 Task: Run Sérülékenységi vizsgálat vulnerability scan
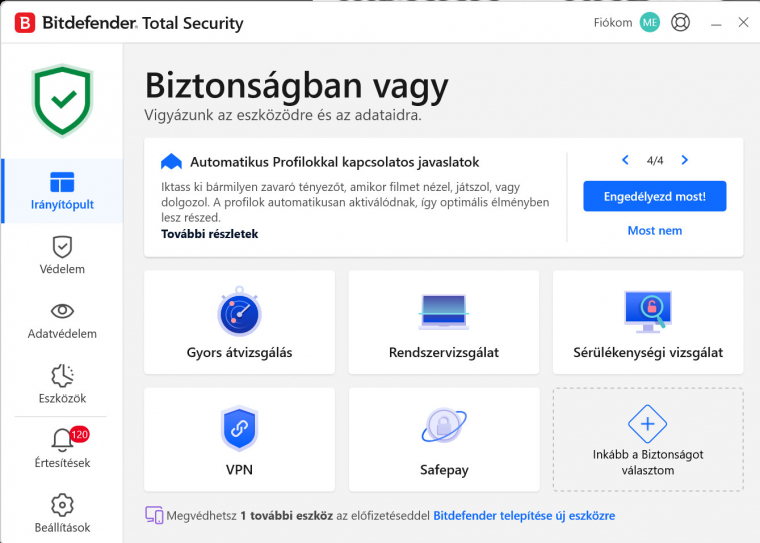648,322
